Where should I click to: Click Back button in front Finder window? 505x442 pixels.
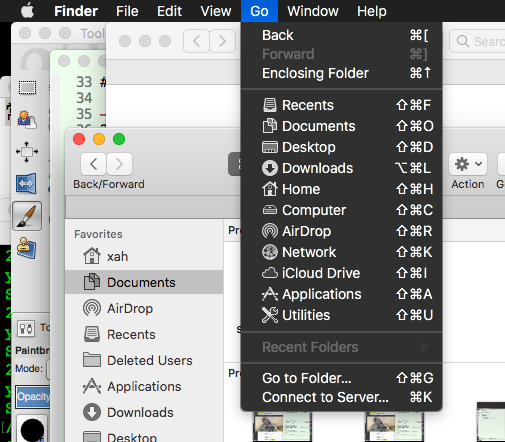click(x=93, y=164)
